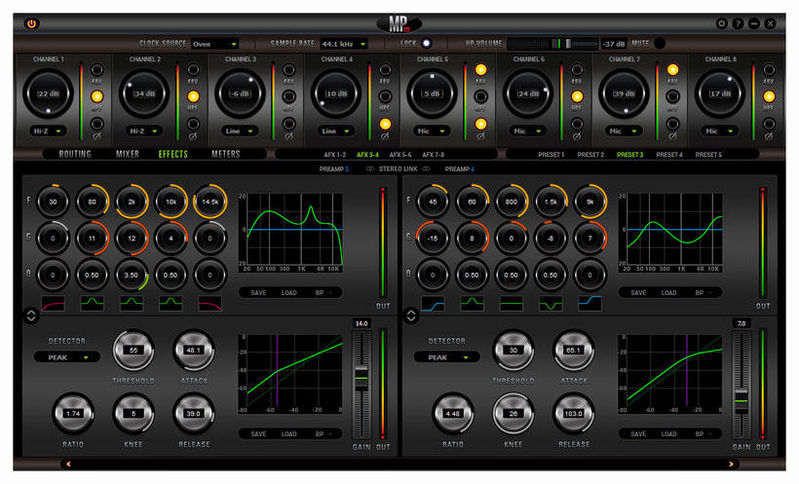The image size is (799, 484).
Task: Select the flat-line band shape in Preamp 4 EQ
Action: (x=511, y=304)
